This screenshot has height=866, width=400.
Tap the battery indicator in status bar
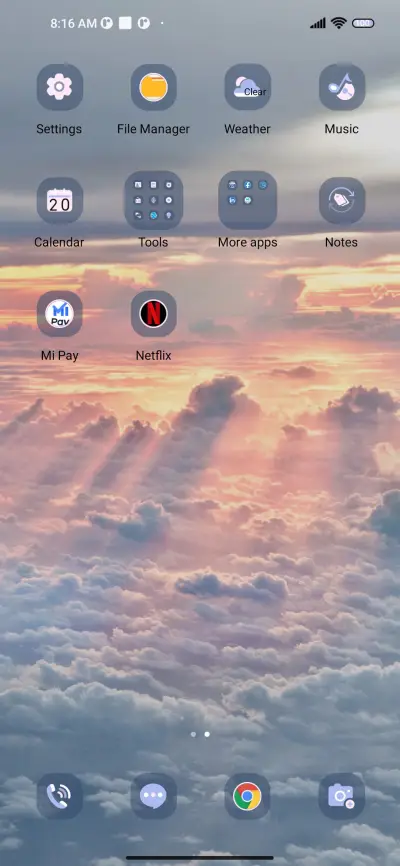(363, 23)
